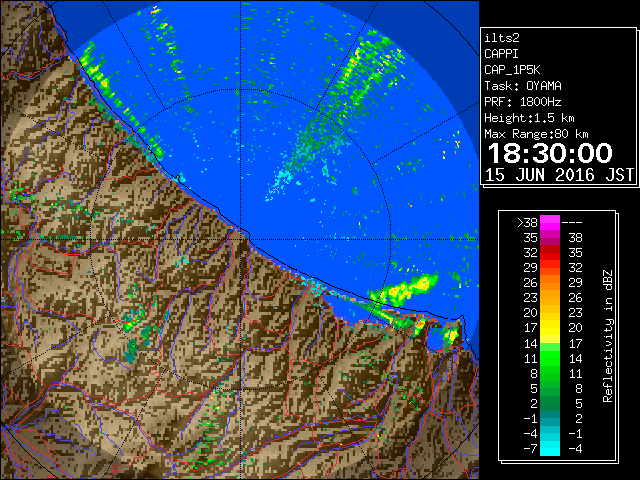Select the date text 15 JUN 2016 JST
640x480 pixels.
click(x=559, y=175)
